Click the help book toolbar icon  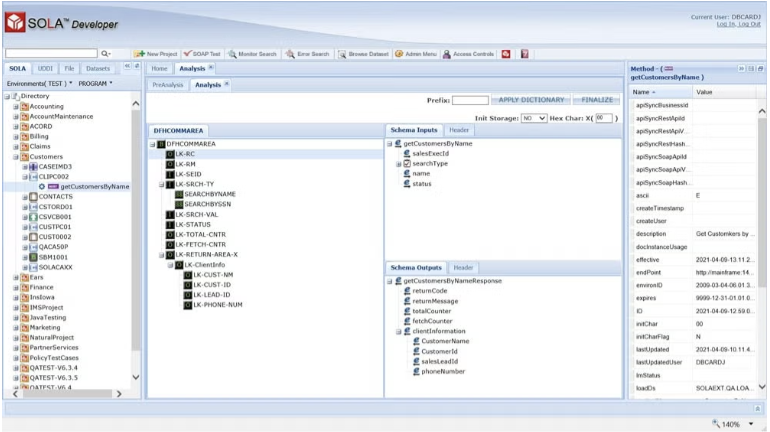click(524, 54)
